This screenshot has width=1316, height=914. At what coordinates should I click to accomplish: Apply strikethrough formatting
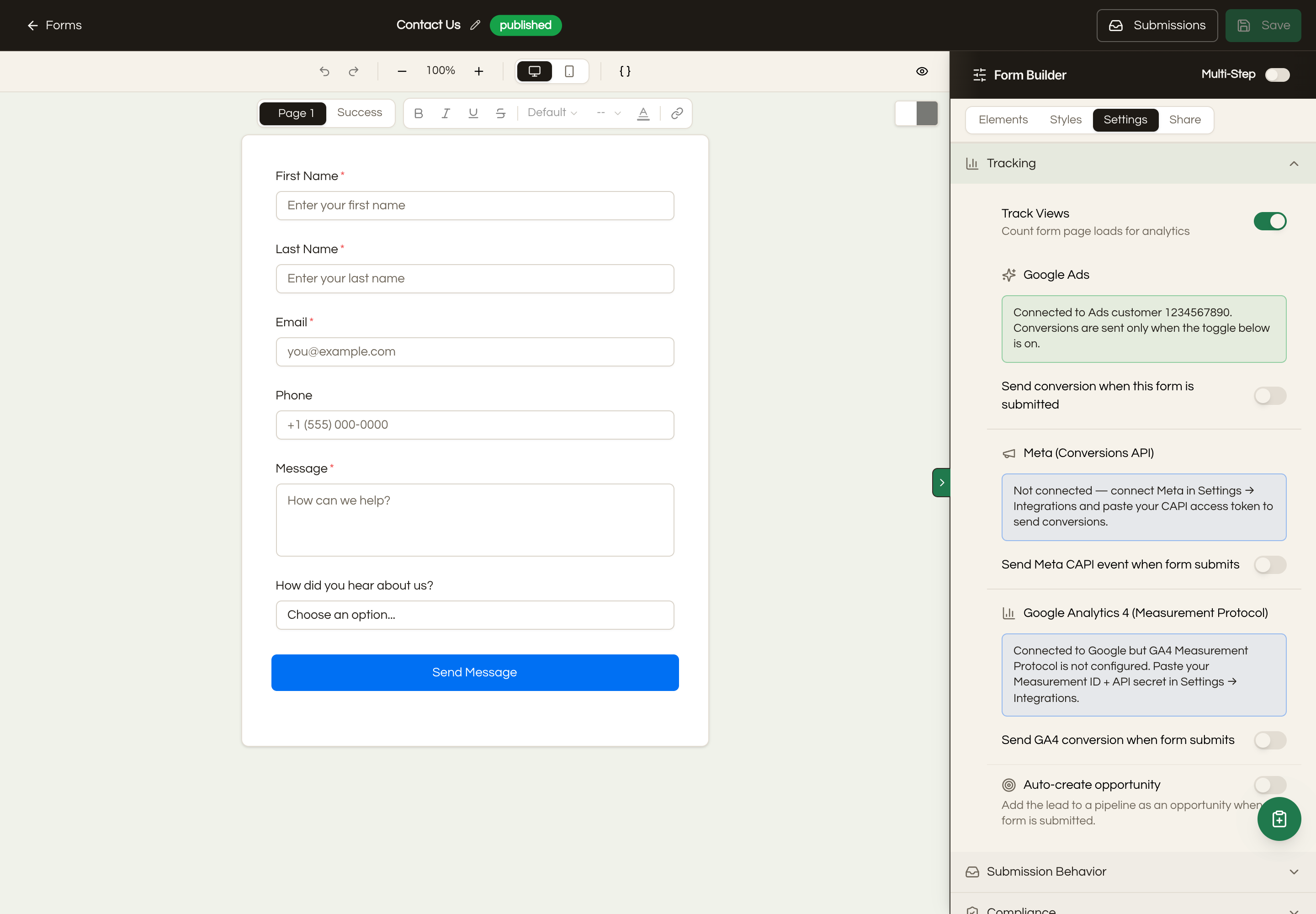(500, 113)
